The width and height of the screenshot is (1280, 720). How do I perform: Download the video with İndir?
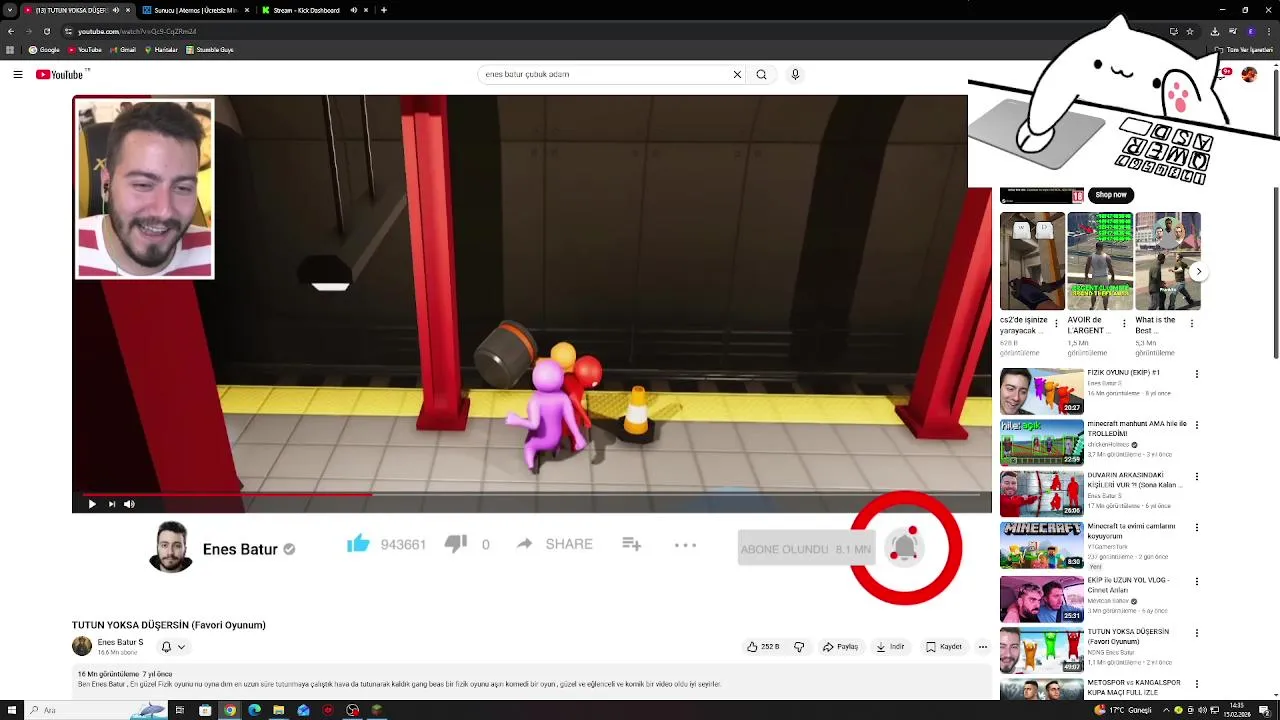pos(890,647)
